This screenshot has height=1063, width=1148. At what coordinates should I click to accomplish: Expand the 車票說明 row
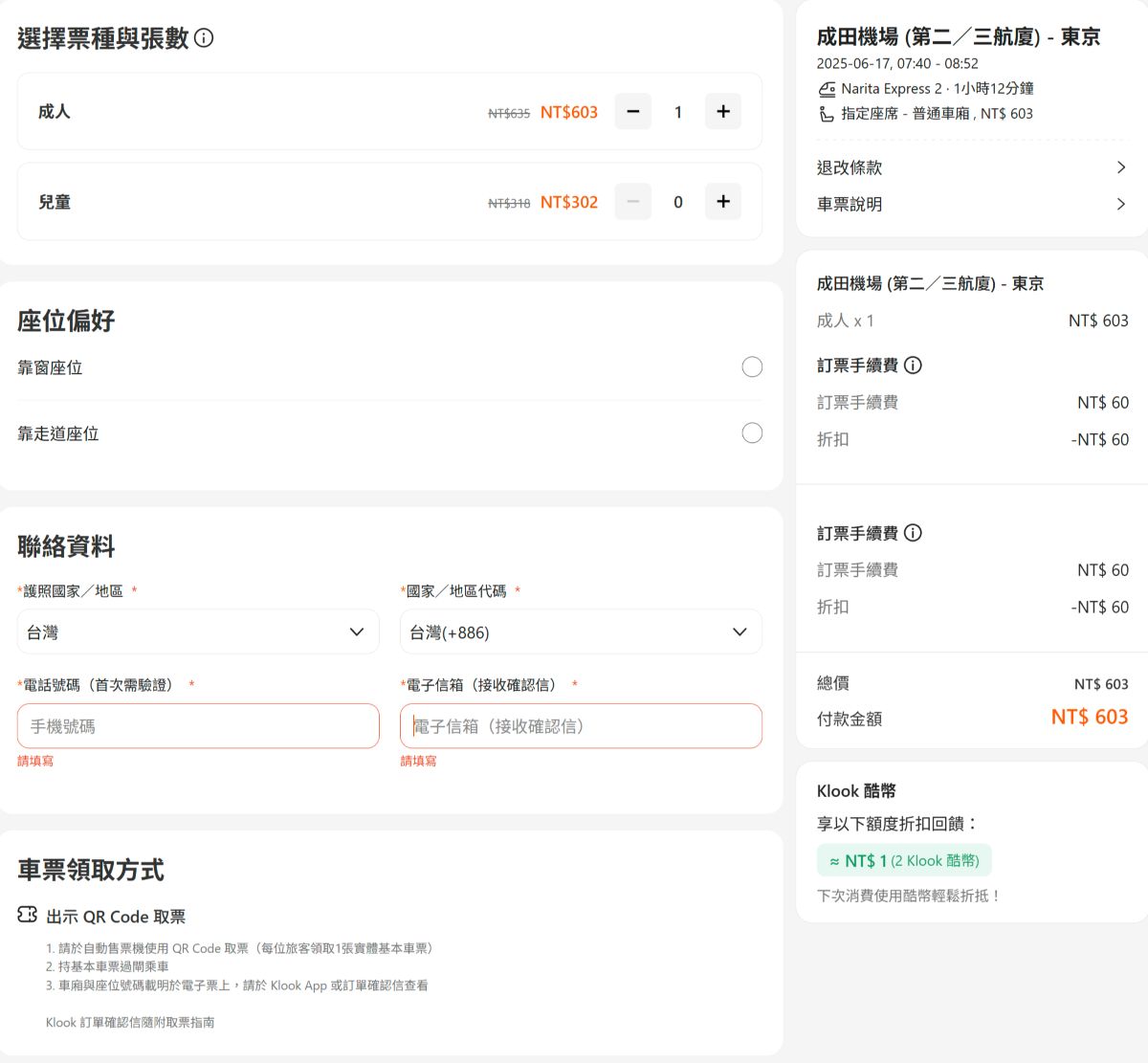pos(972,204)
